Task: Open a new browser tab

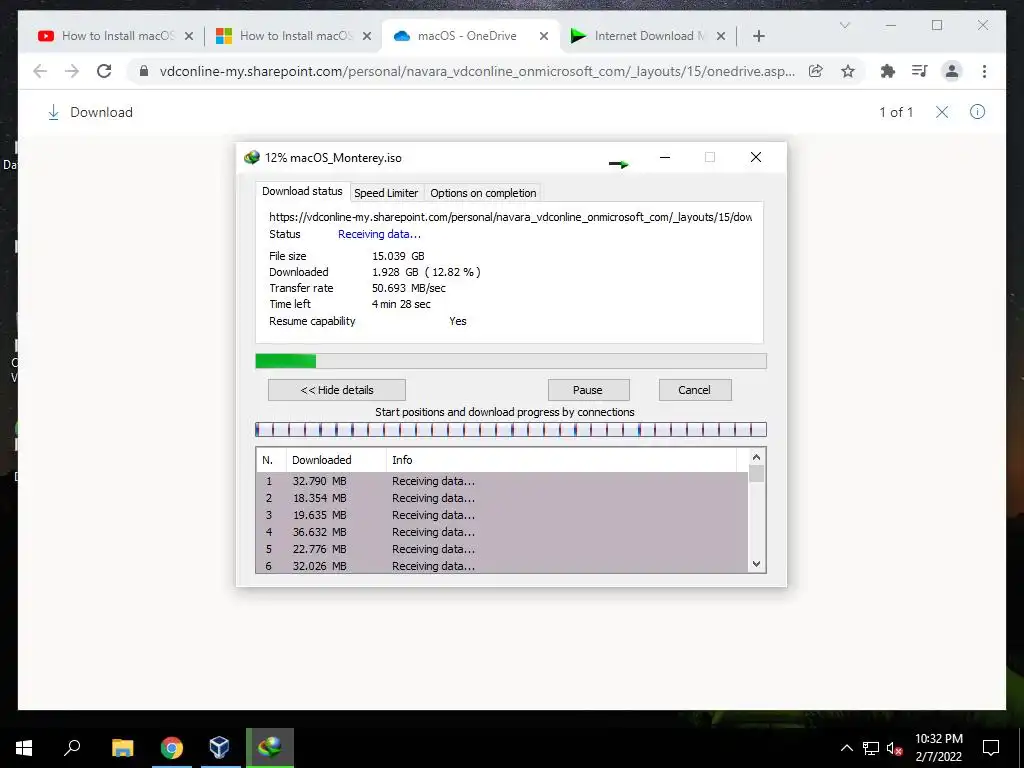Action: point(758,36)
